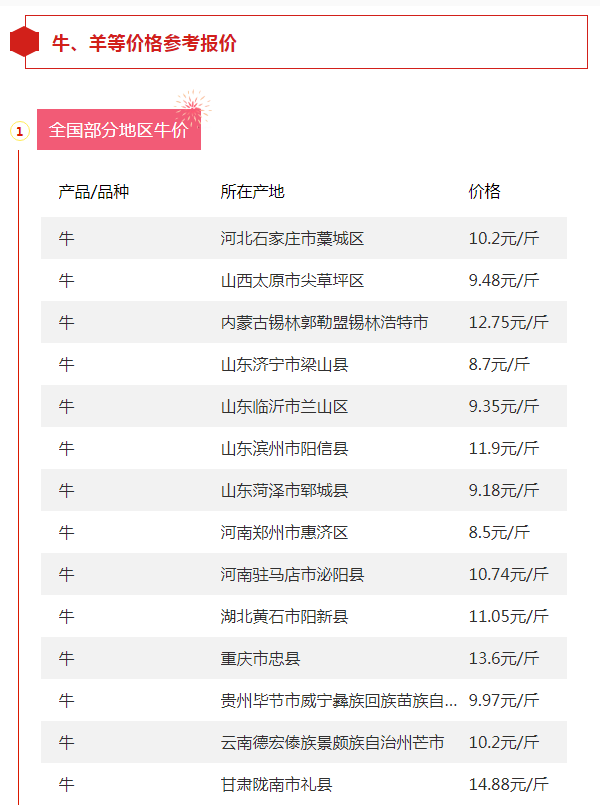Click the 价格 column header
Viewport: 600px width, 805px height.
point(484,192)
